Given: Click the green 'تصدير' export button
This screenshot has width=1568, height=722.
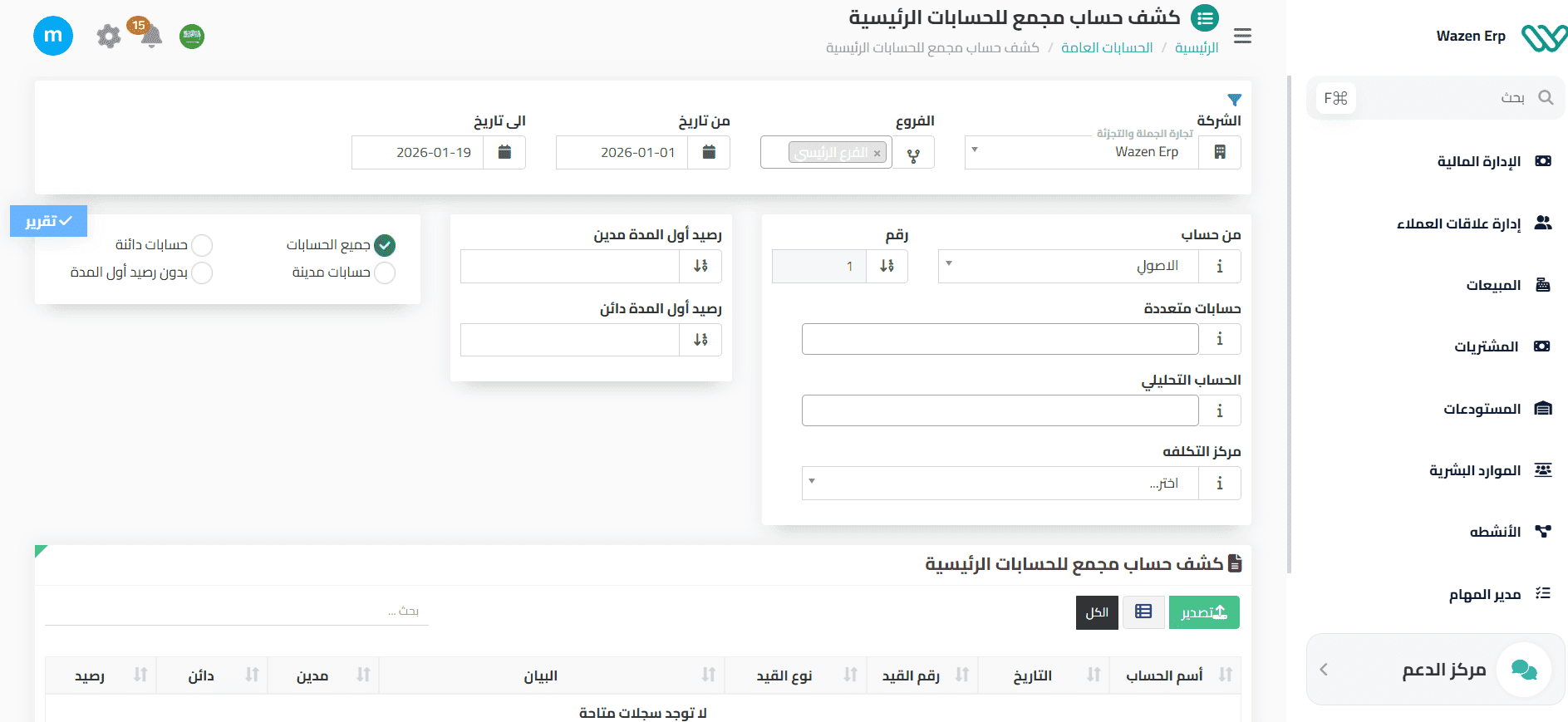Looking at the screenshot, I should [x=1203, y=612].
